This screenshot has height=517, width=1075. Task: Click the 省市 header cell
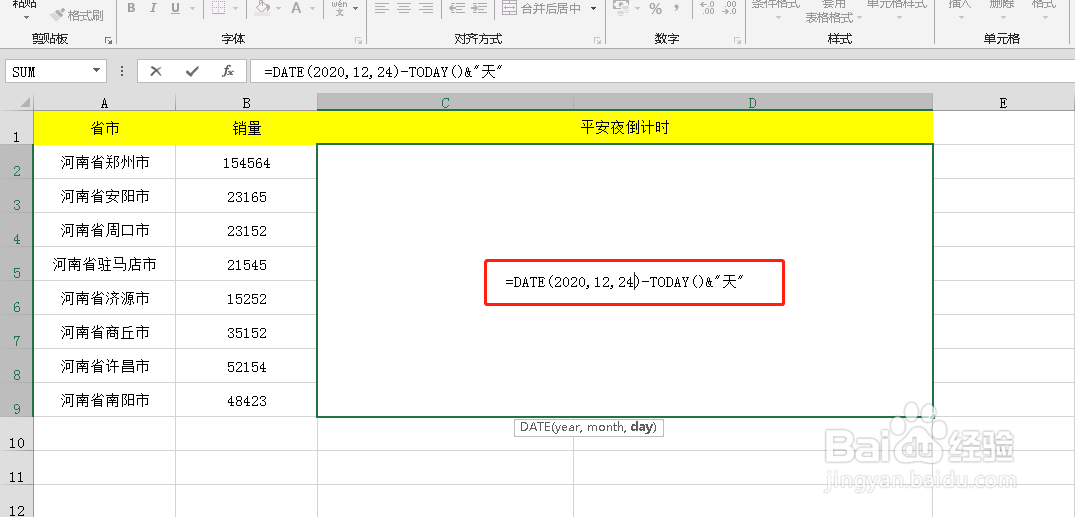tap(104, 128)
